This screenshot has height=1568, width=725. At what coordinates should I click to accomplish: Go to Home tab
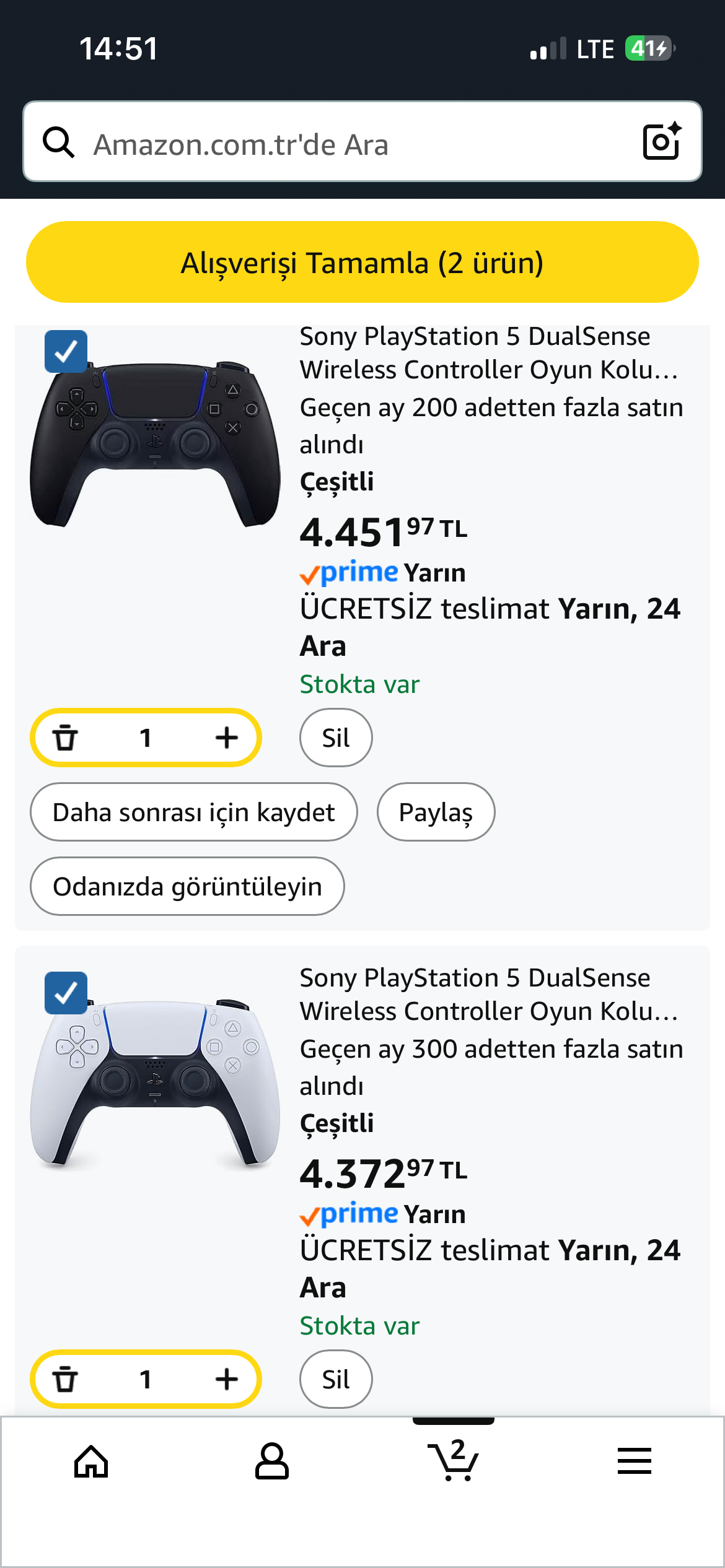point(91,1461)
